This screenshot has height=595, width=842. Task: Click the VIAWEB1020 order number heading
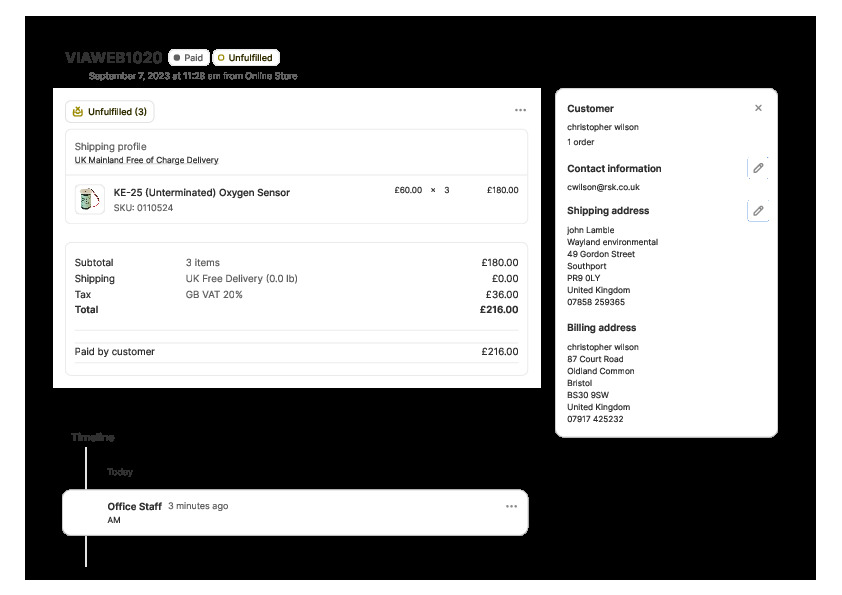coord(113,58)
